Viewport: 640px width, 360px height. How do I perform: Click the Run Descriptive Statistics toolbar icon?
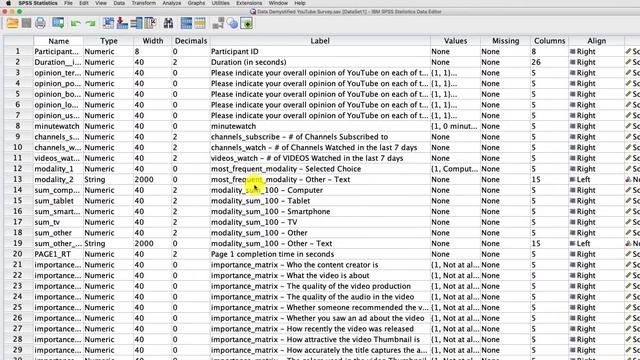coord(151,23)
